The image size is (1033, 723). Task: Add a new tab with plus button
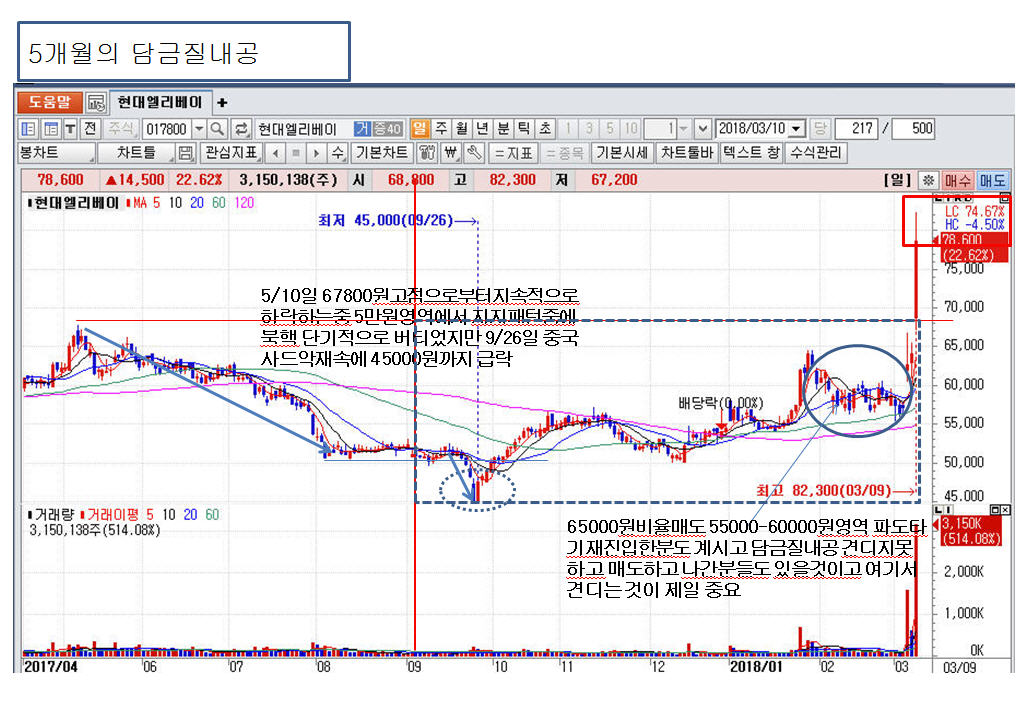[x=222, y=102]
